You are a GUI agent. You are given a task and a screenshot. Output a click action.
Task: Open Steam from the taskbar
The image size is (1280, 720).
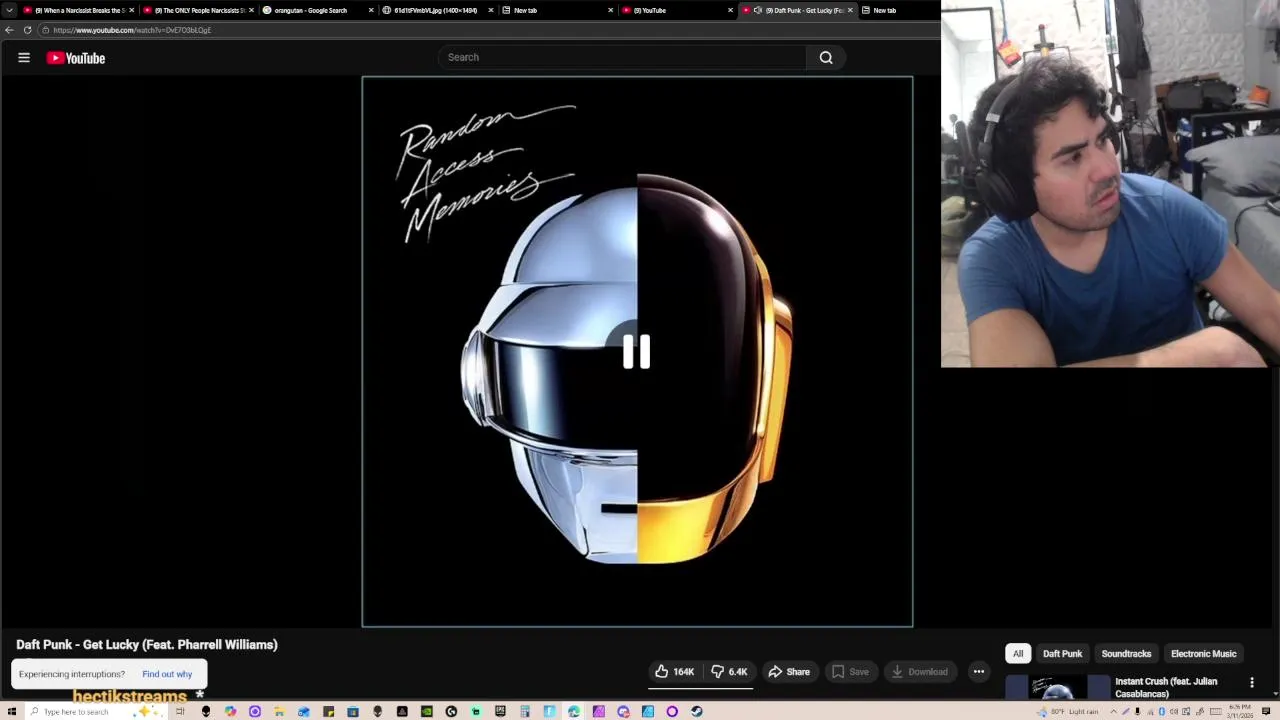[x=696, y=711]
